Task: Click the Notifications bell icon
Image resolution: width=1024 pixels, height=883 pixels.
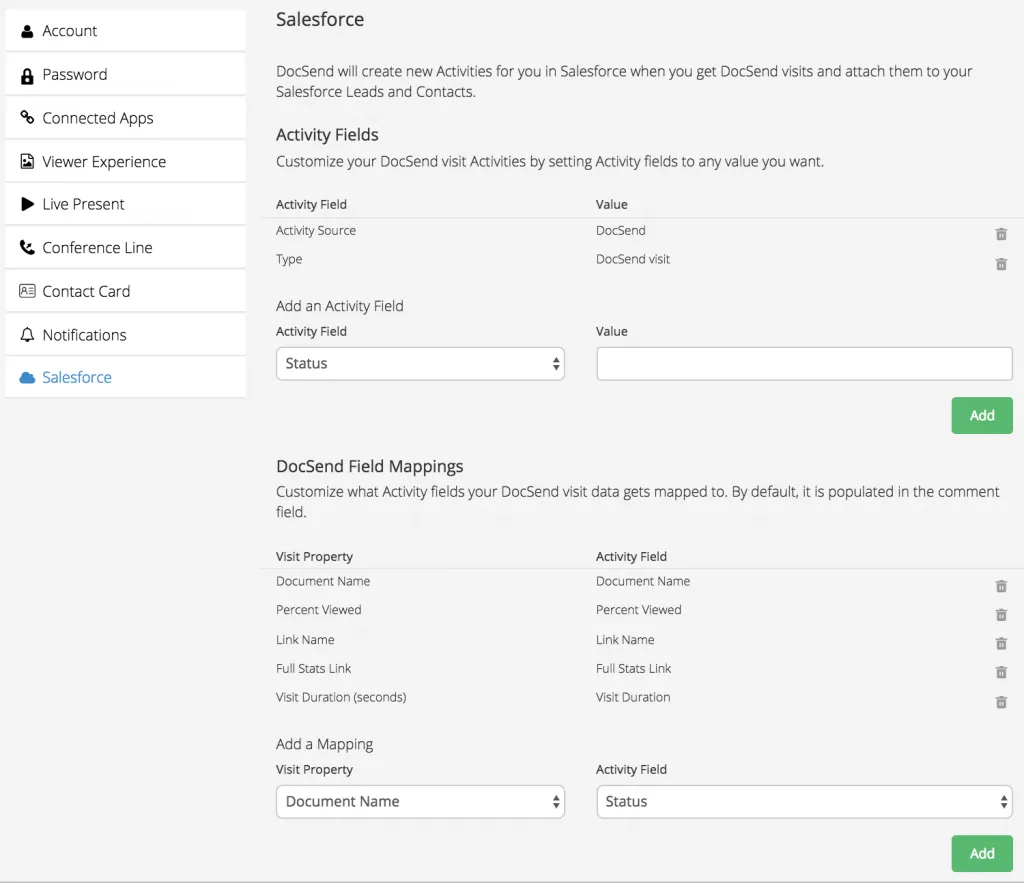Action: click(x=27, y=334)
